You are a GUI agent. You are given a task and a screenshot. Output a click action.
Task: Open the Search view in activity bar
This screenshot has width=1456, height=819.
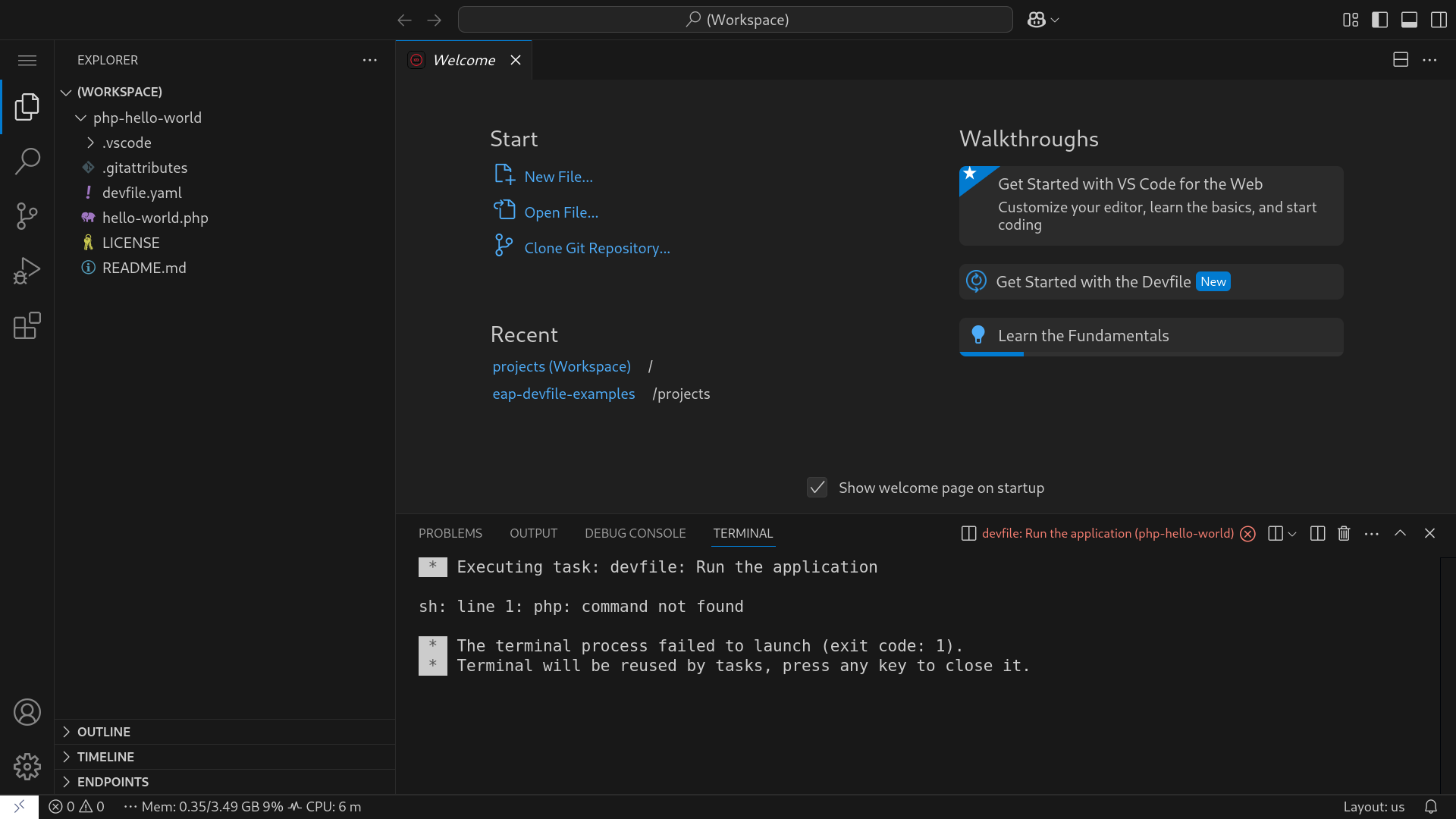pyautogui.click(x=27, y=161)
